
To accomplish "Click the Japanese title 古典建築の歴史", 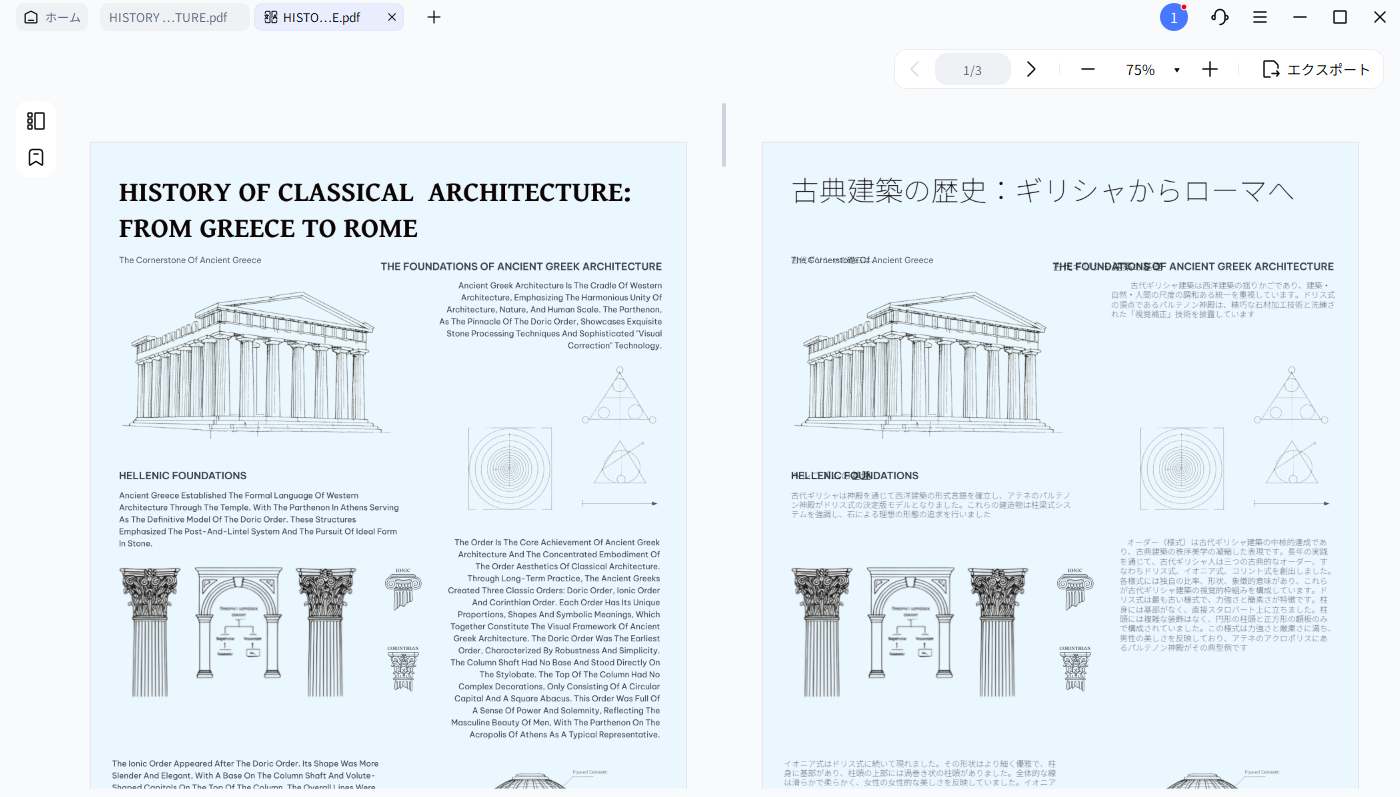I will [1043, 190].
